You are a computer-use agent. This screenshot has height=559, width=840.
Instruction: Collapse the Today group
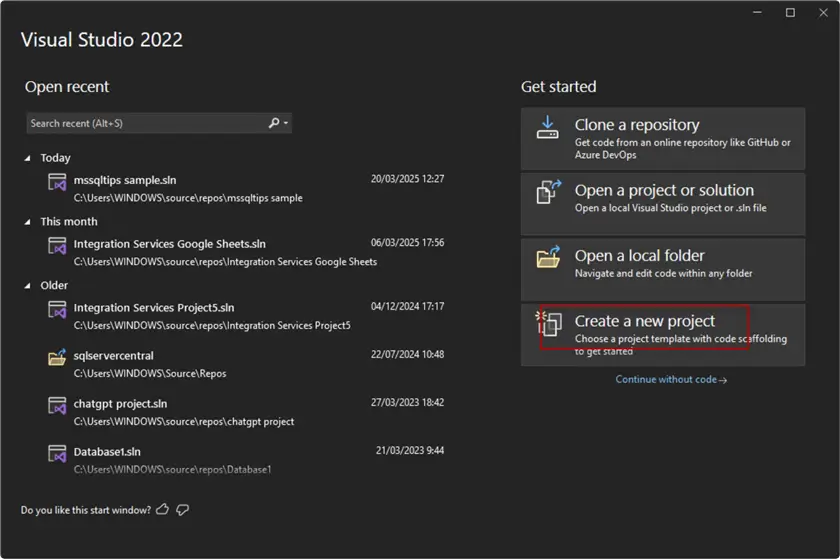tap(28, 158)
